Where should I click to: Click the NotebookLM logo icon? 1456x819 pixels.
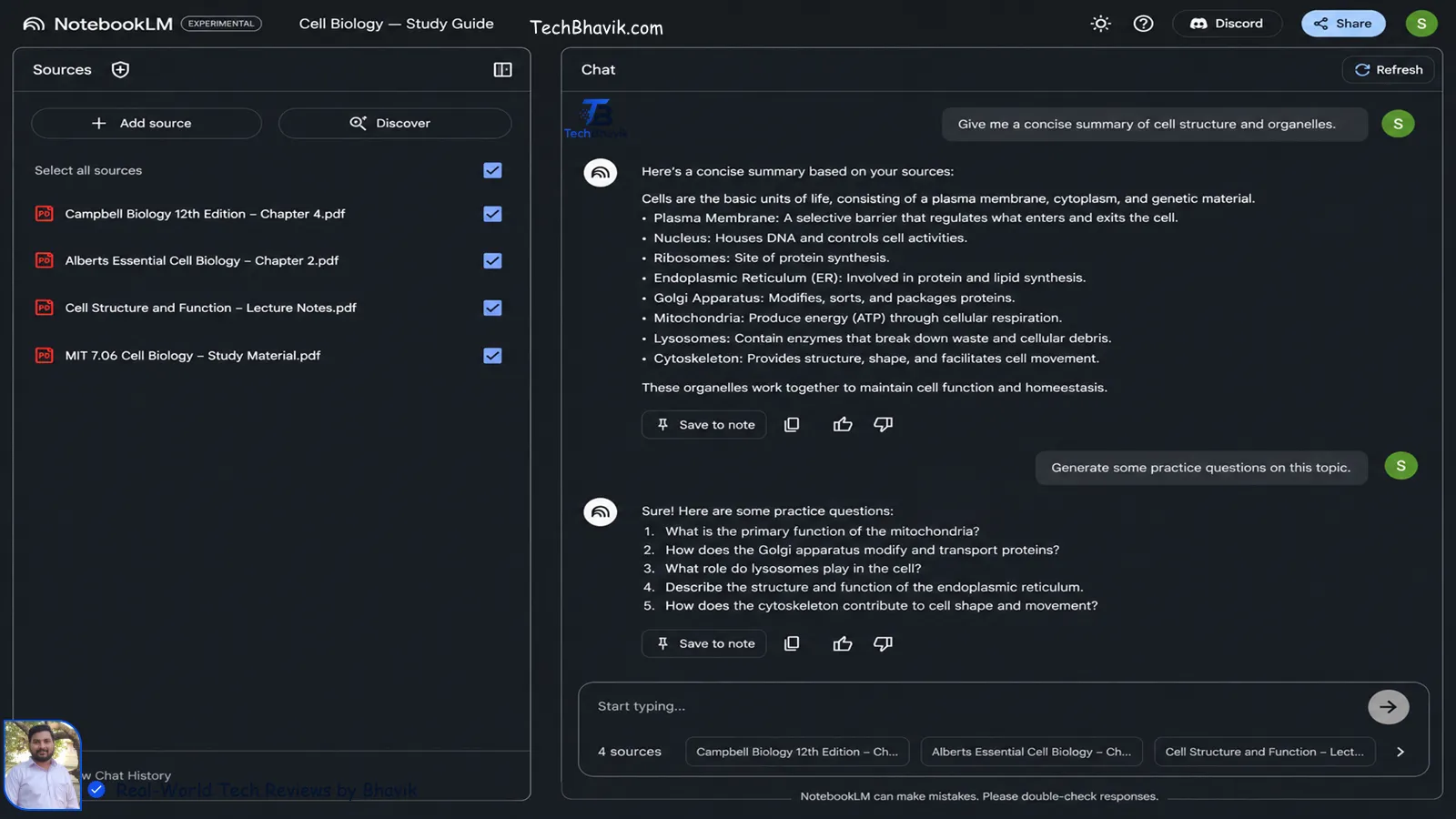(x=34, y=24)
